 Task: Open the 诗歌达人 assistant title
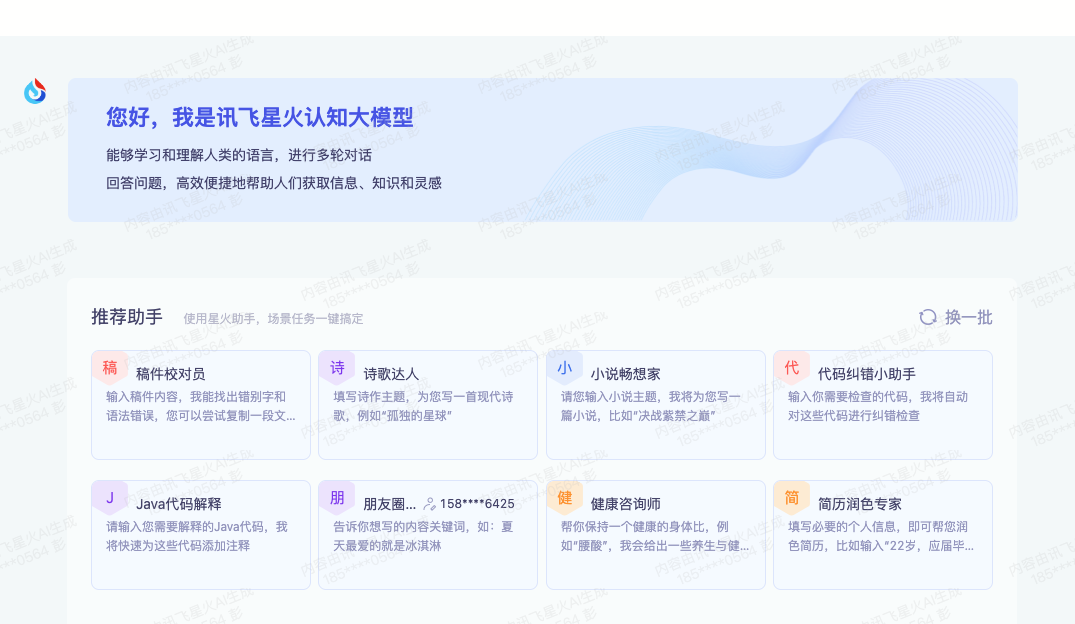coord(391,374)
